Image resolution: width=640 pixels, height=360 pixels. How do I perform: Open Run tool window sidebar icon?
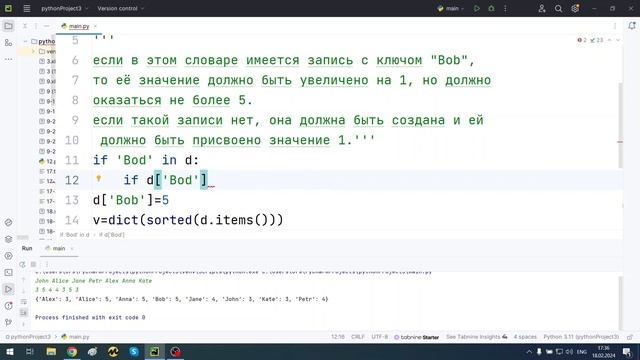8,289
